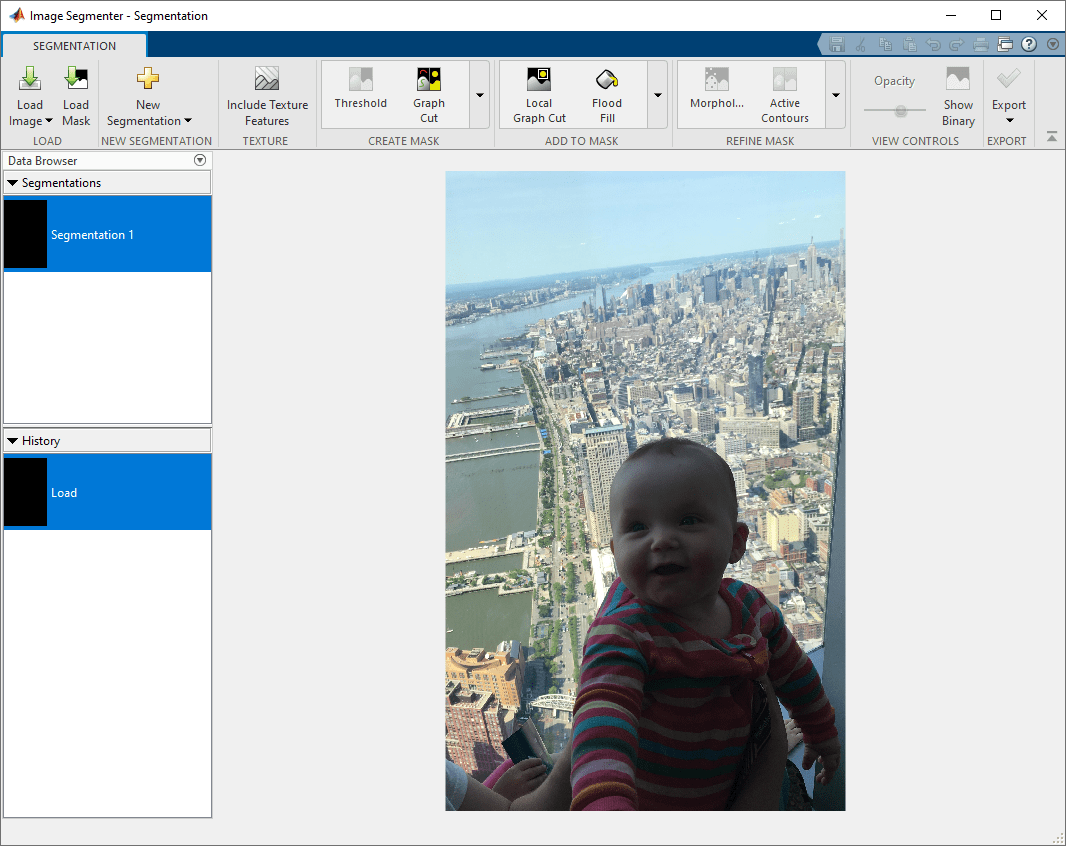Collapse the History section
Image resolution: width=1066 pixels, height=846 pixels.
coord(12,441)
